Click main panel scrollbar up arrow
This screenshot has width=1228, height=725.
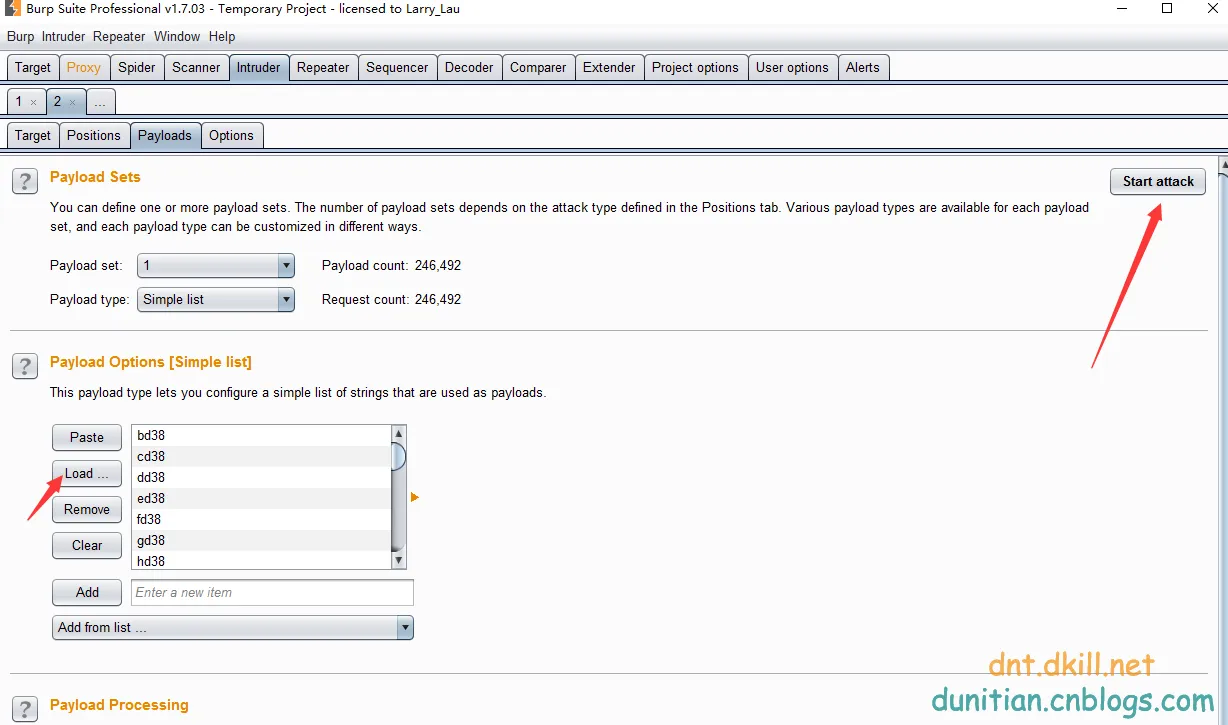tap(1222, 164)
